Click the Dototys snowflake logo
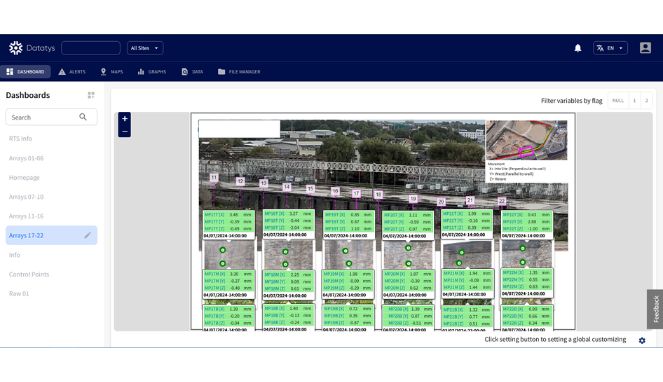663x382 pixels. [16, 48]
